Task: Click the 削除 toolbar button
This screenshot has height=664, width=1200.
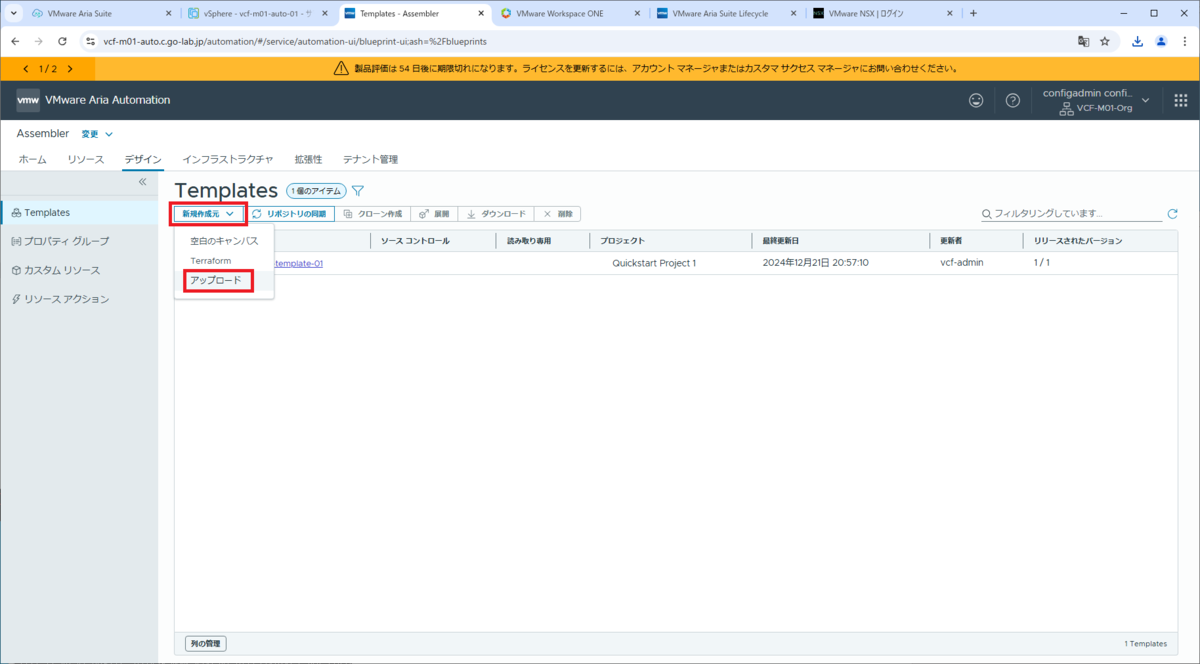Action: [x=558, y=214]
